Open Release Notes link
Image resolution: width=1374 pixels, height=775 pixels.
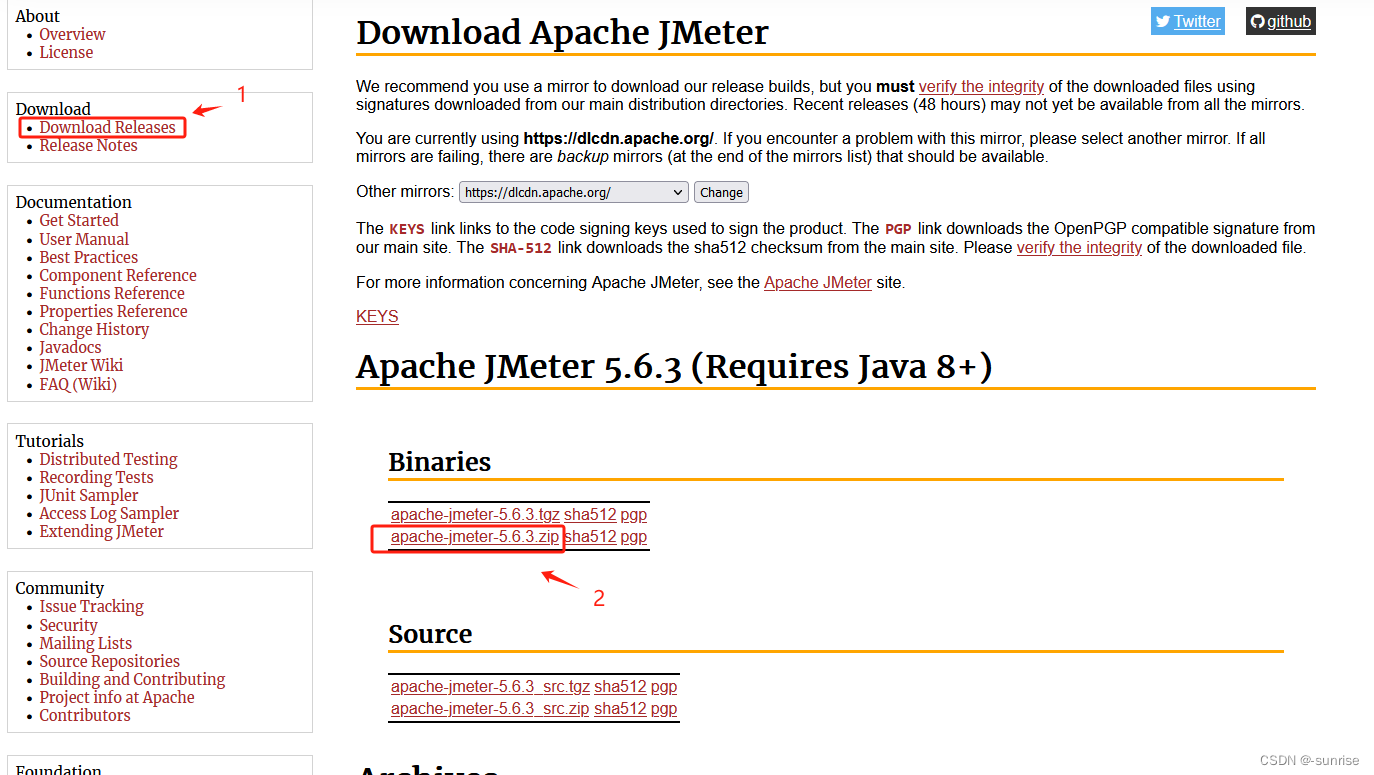tap(88, 145)
